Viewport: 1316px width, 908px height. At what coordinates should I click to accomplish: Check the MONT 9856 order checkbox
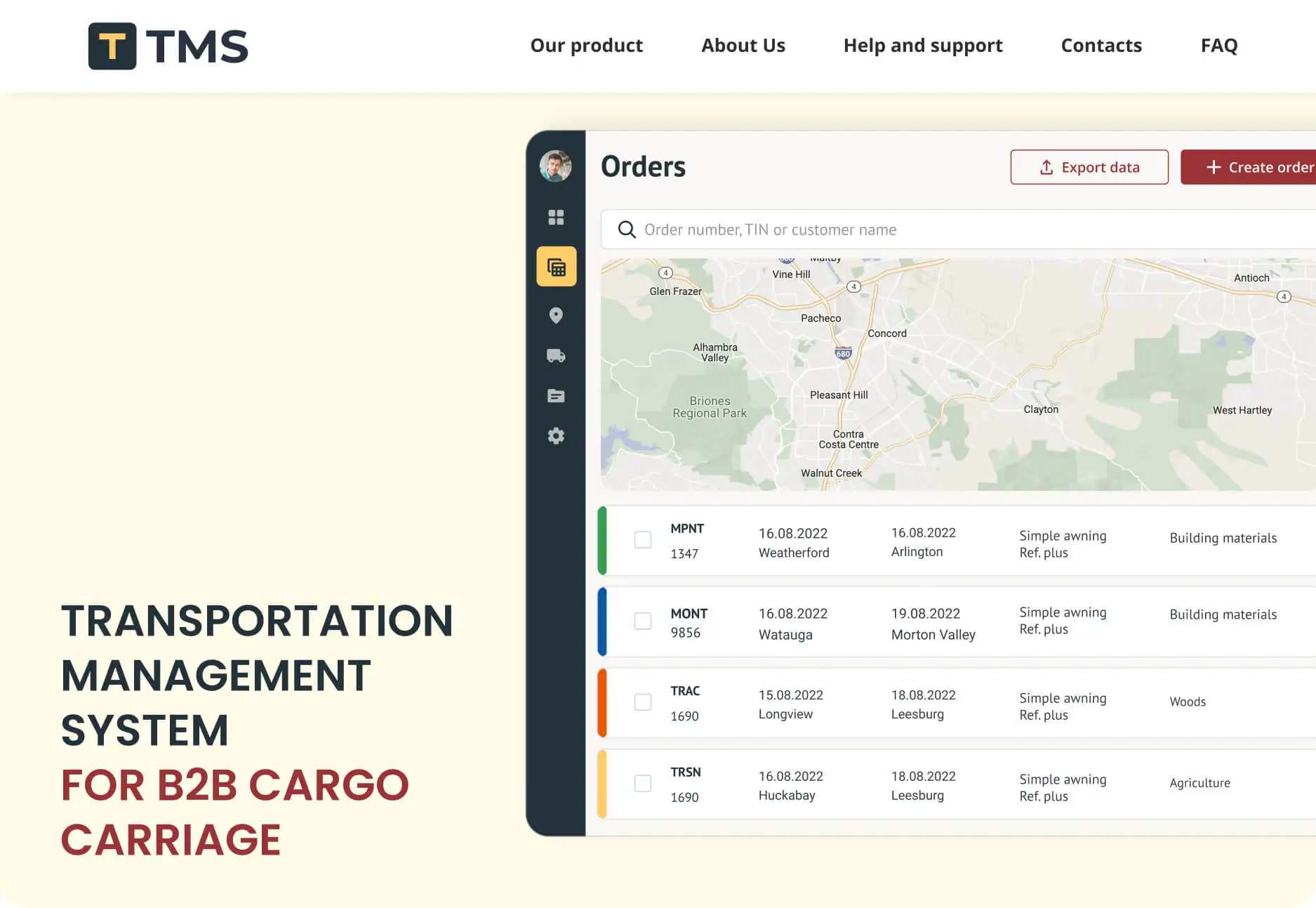coord(643,621)
